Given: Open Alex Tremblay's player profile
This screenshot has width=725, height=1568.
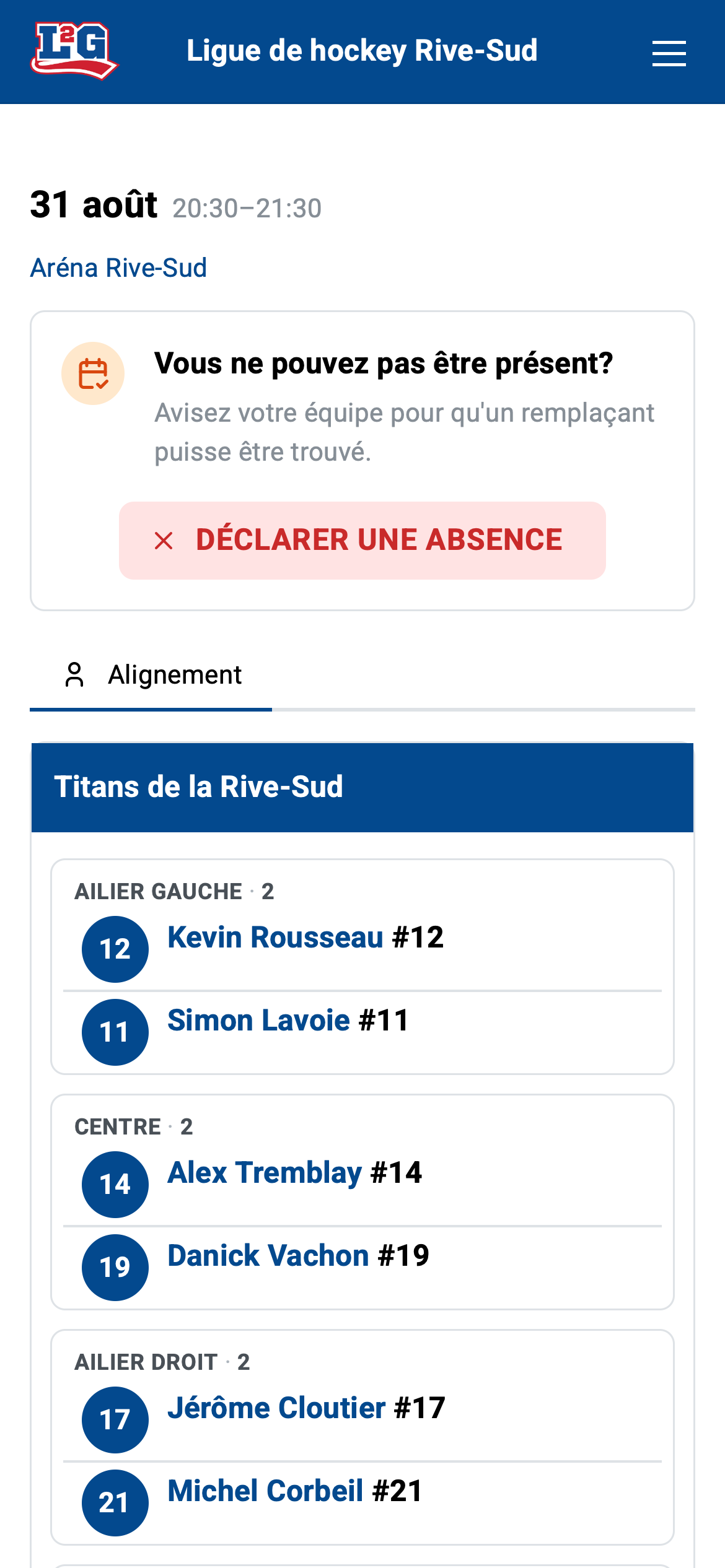Looking at the screenshot, I should (295, 1172).
